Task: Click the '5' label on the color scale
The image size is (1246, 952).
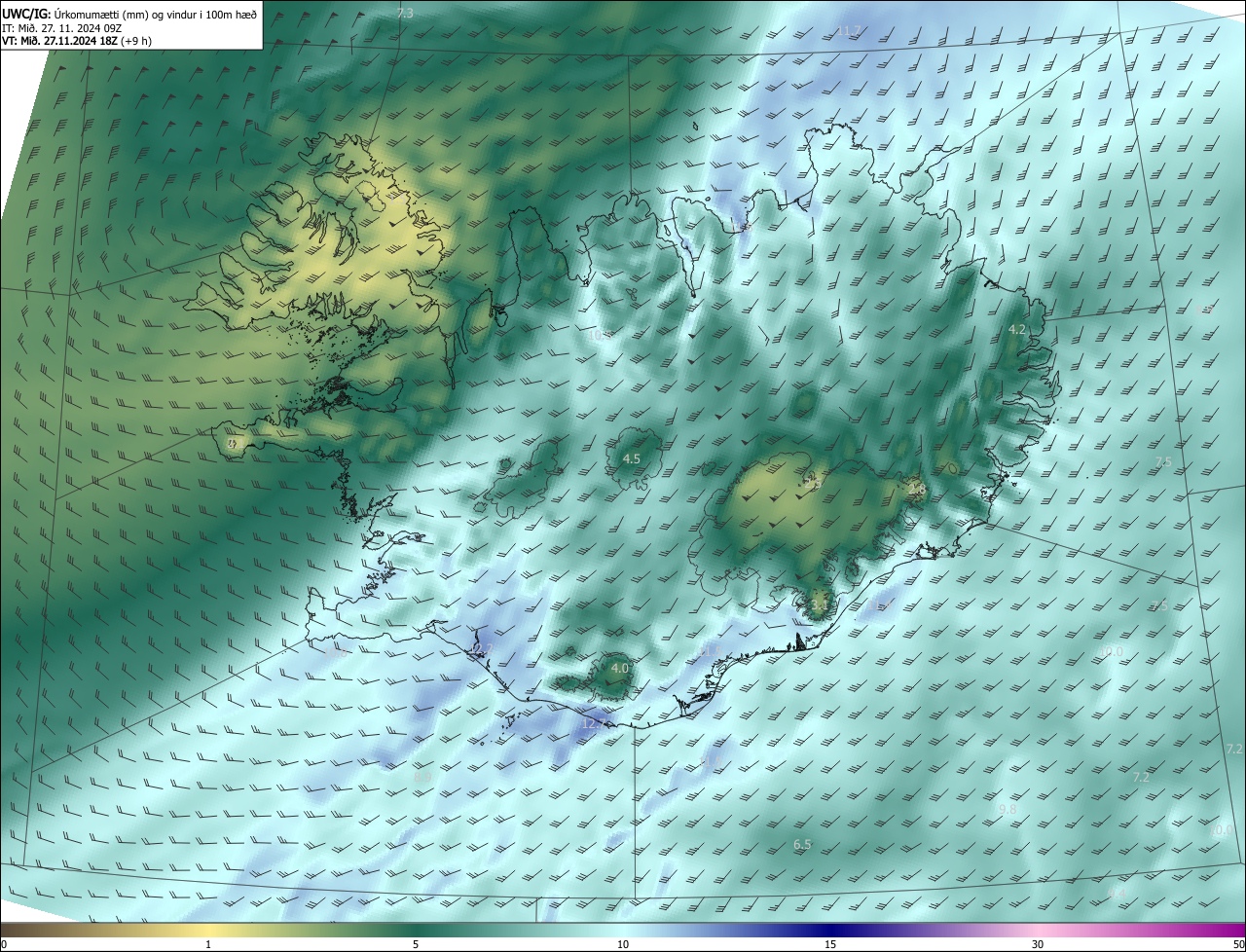Action: (416, 944)
